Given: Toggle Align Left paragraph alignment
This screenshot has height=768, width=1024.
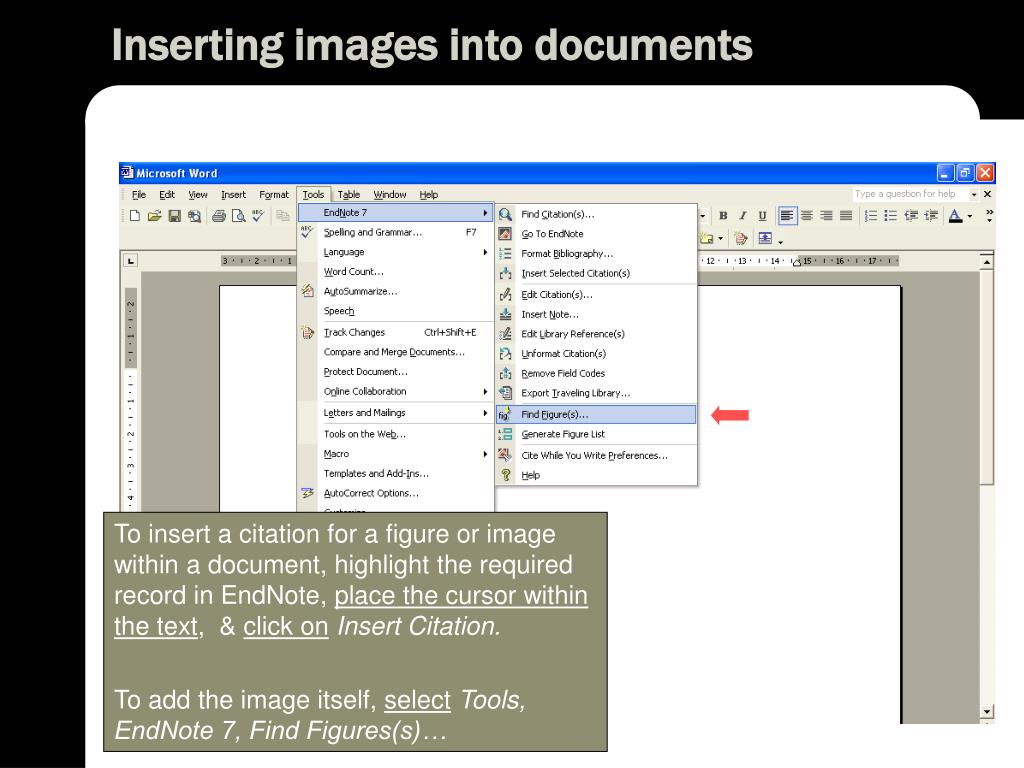Looking at the screenshot, I should [788, 216].
